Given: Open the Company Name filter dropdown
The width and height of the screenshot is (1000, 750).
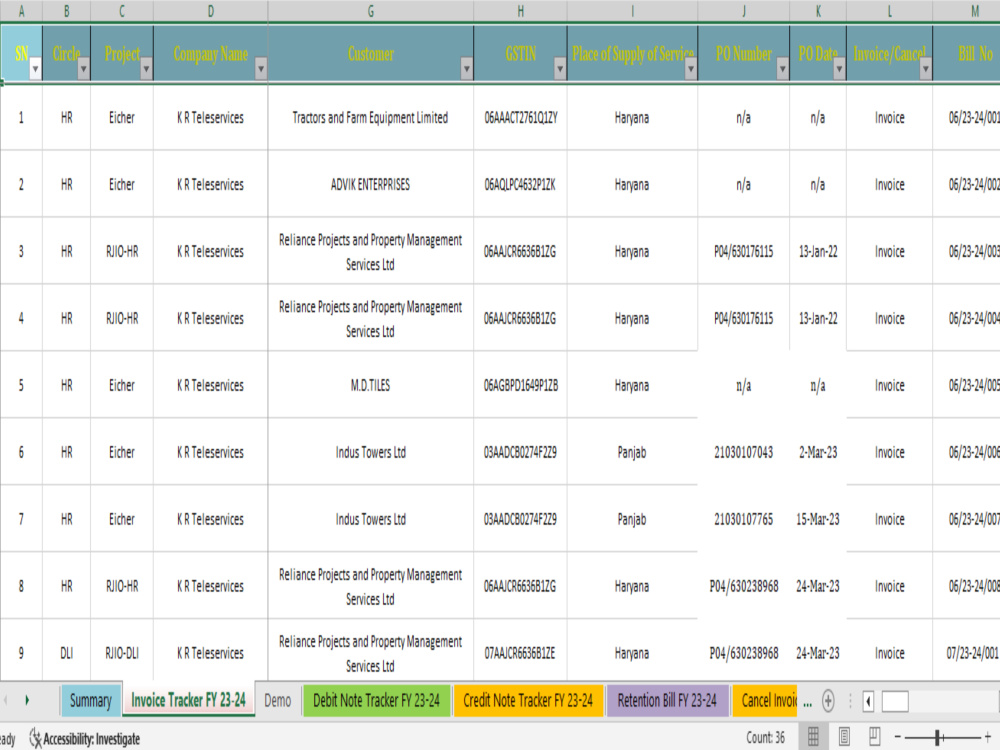Looking at the screenshot, I should coord(260,68).
